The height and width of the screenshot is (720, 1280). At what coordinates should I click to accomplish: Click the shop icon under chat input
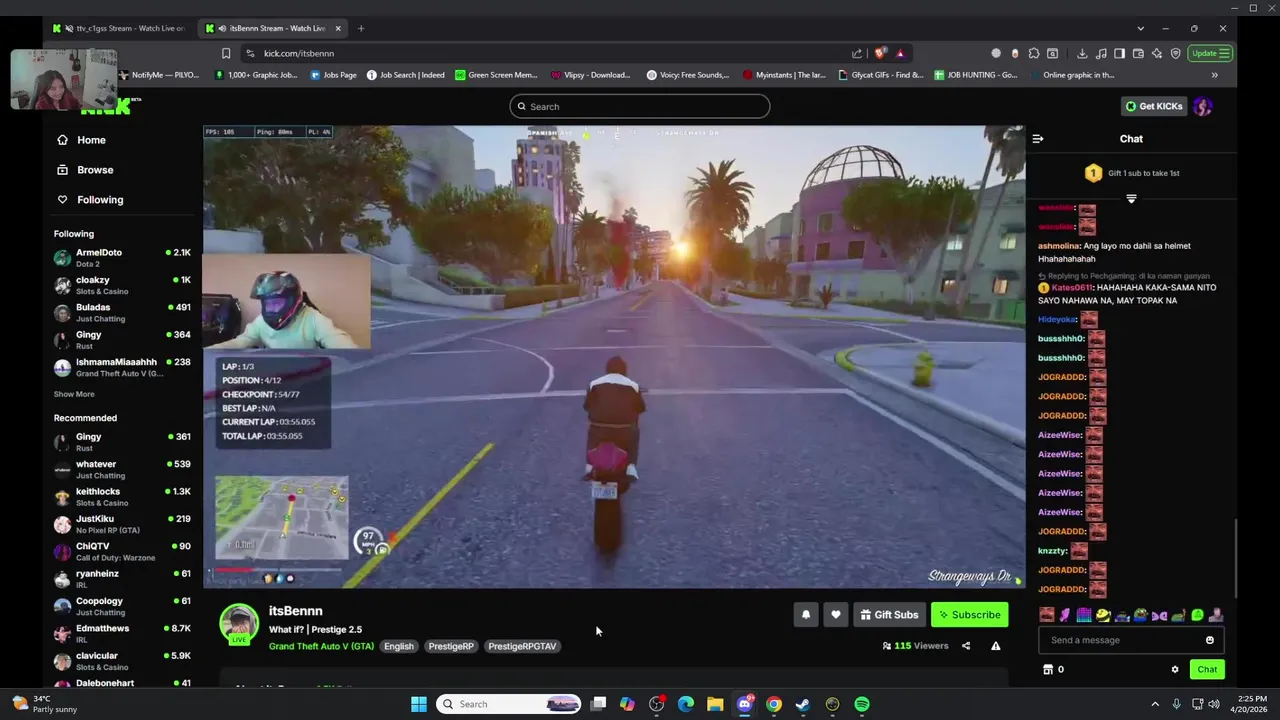point(1048,670)
